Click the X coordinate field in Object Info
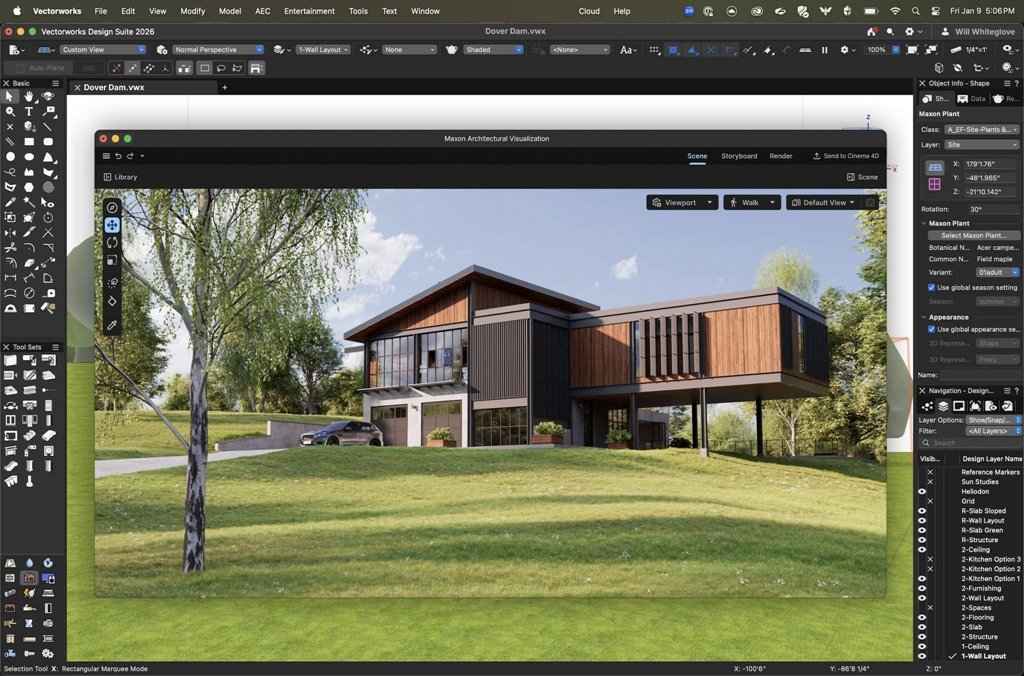The width and height of the screenshot is (1024, 676). [x=991, y=164]
